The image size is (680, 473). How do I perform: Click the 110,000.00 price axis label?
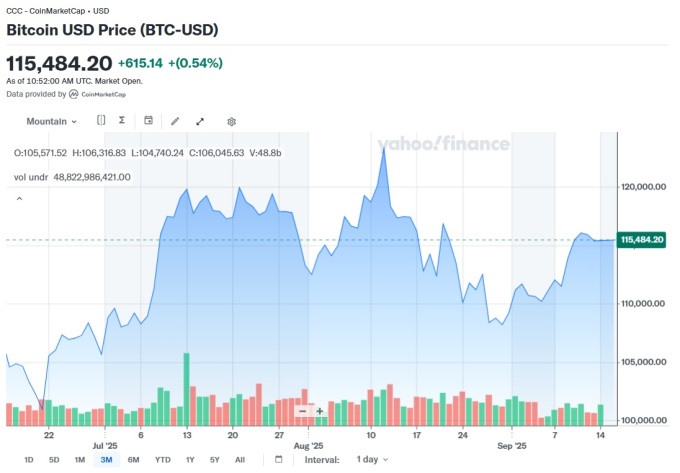click(643, 303)
